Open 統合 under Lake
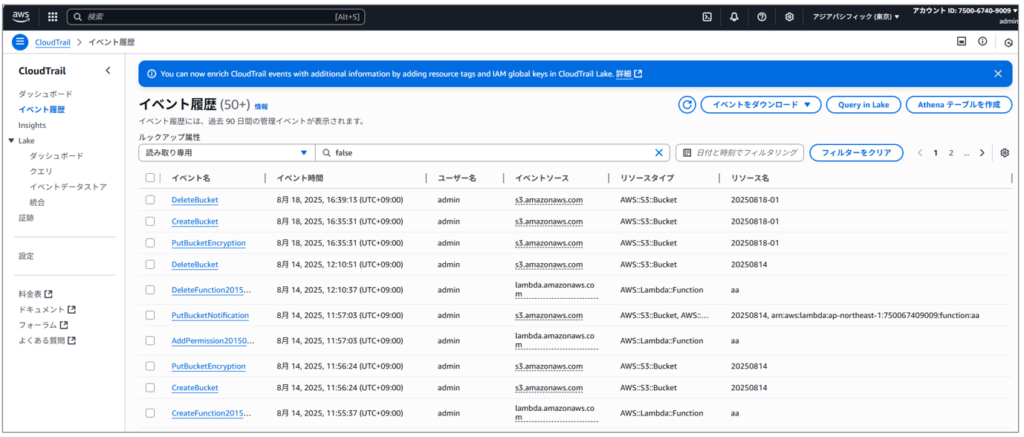This screenshot has height=437, width=1024. 37,202
